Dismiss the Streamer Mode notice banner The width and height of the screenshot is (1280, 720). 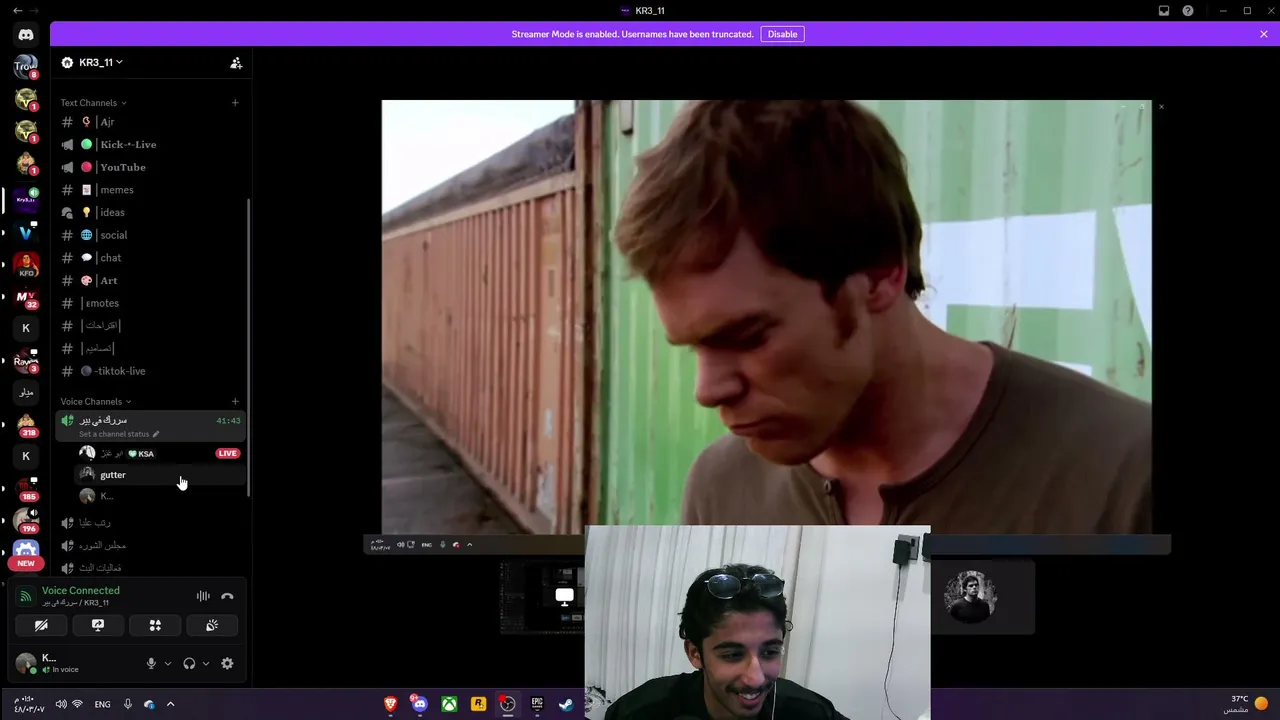pos(1264,34)
